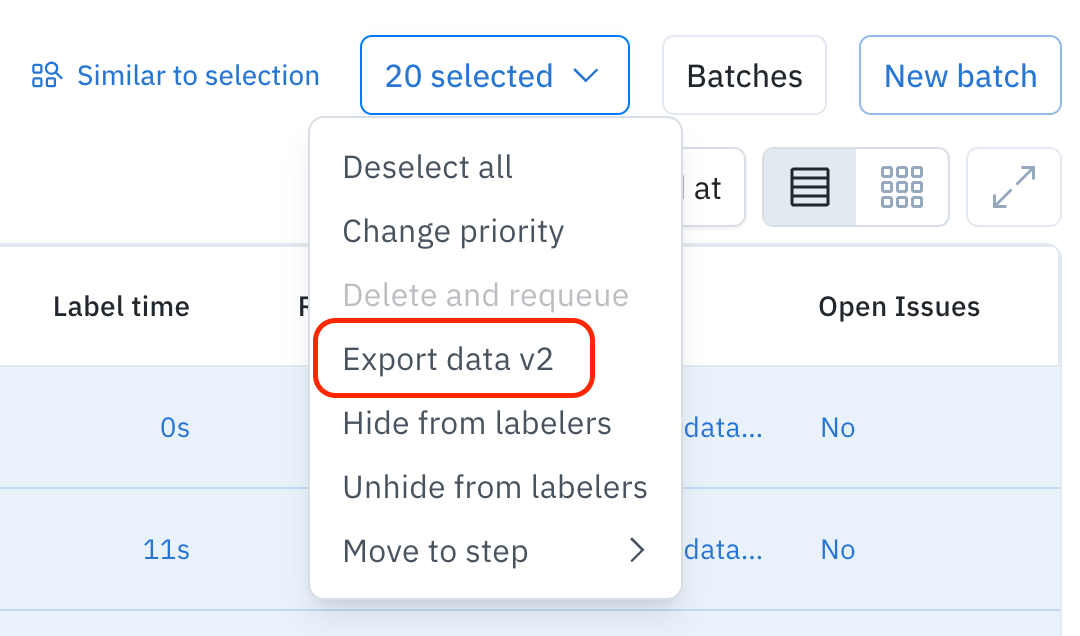Open the 0s label time link
Image resolution: width=1080 pixels, height=636 pixels.
point(174,428)
